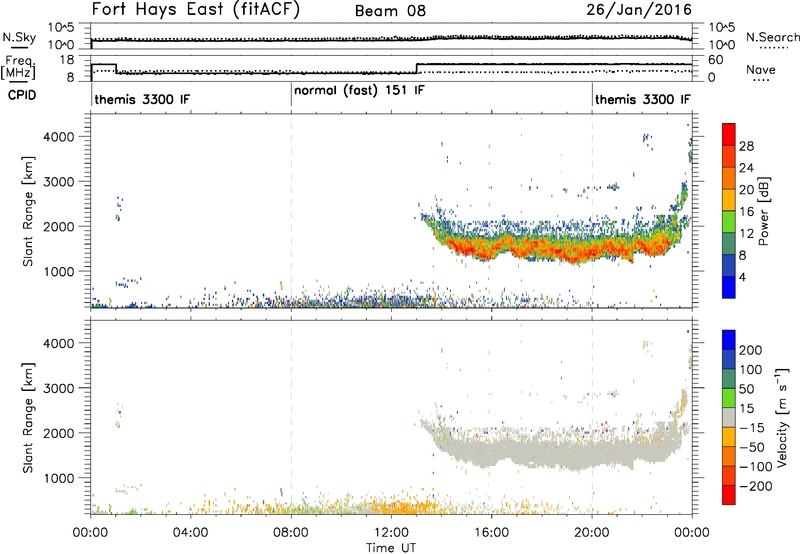
Task: Click the 'N.Search' legend label
Action: coord(773,37)
